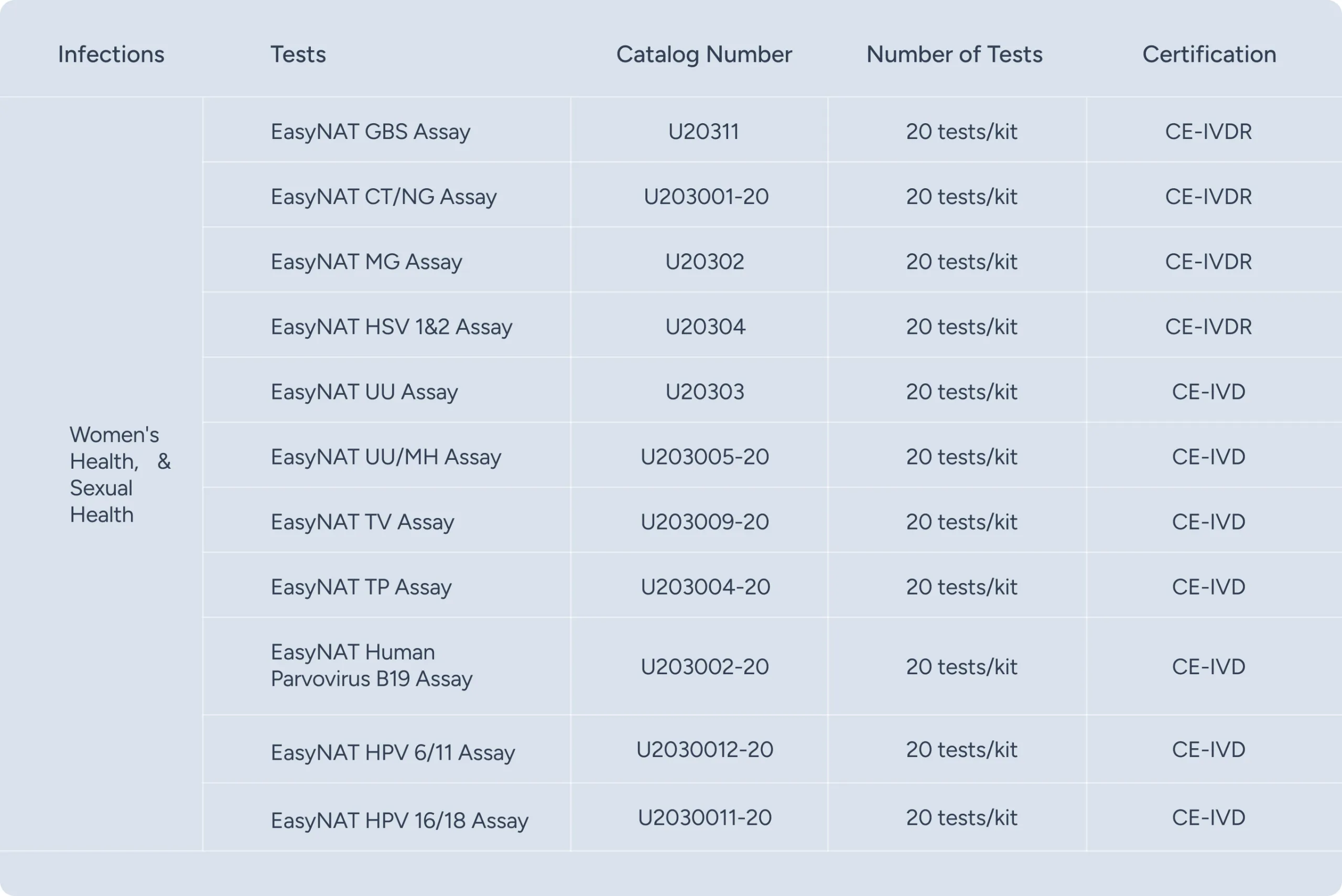Click the Catalog Number column header

click(x=704, y=55)
